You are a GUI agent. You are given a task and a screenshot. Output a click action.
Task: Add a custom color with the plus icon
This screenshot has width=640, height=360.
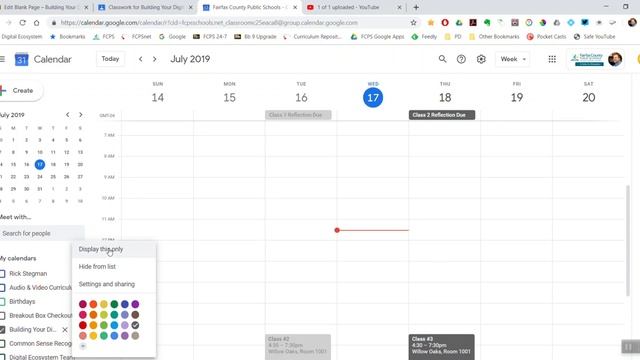[x=83, y=346]
